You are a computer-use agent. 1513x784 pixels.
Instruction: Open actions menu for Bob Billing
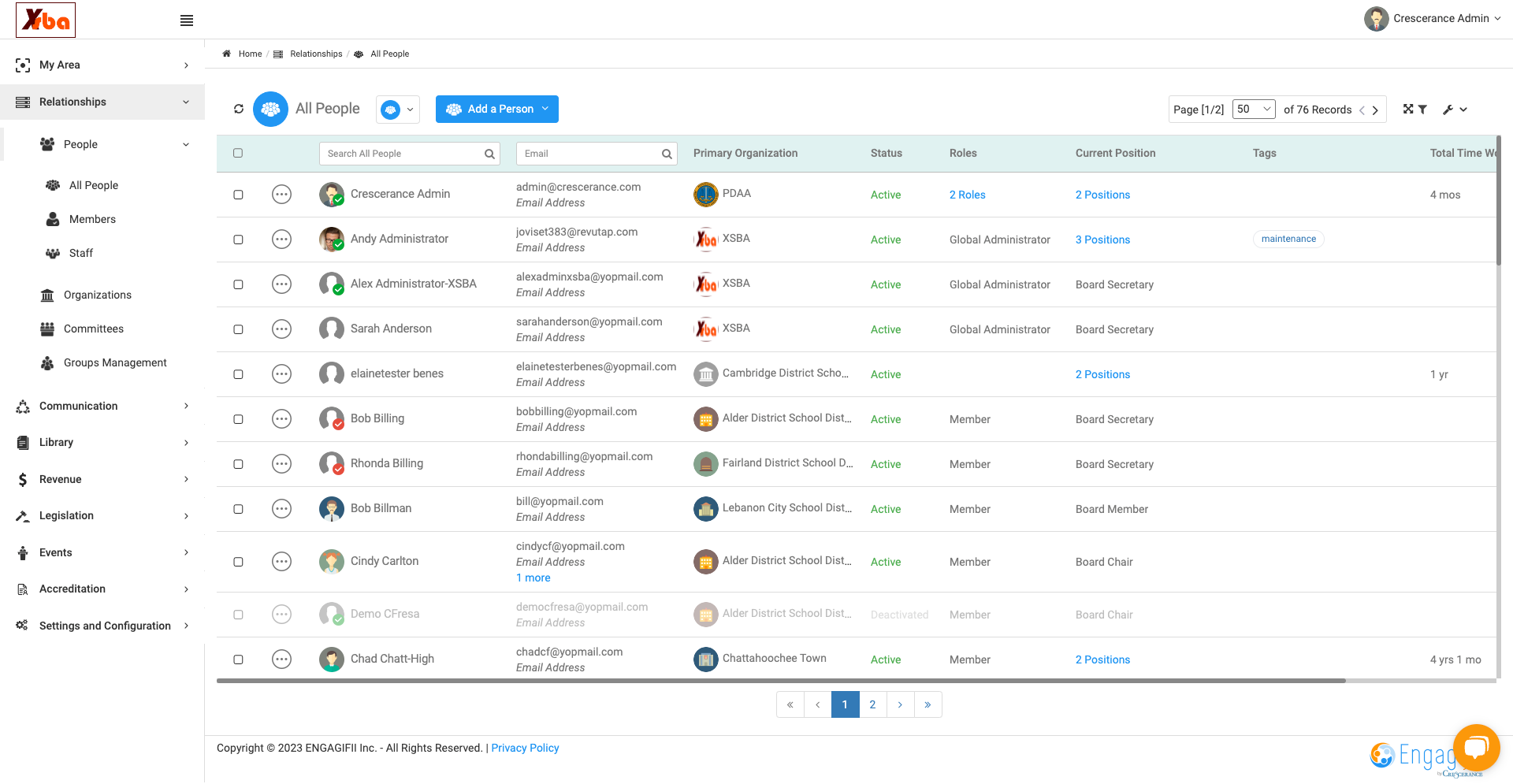pyautogui.click(x=281, y=419)
